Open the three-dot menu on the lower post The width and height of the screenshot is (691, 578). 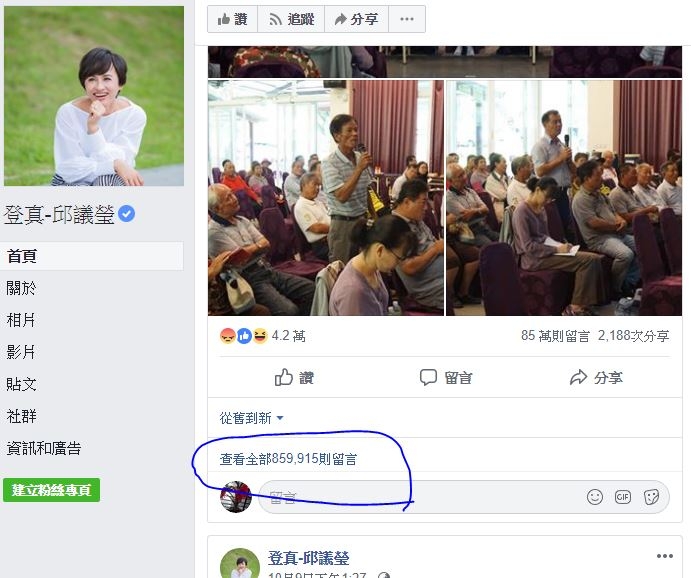click(665, 556)
